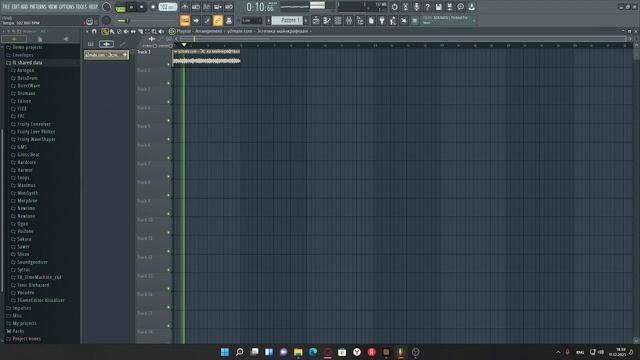
Task: Expand the Misc folder in browser
Action: coord(17,316)
